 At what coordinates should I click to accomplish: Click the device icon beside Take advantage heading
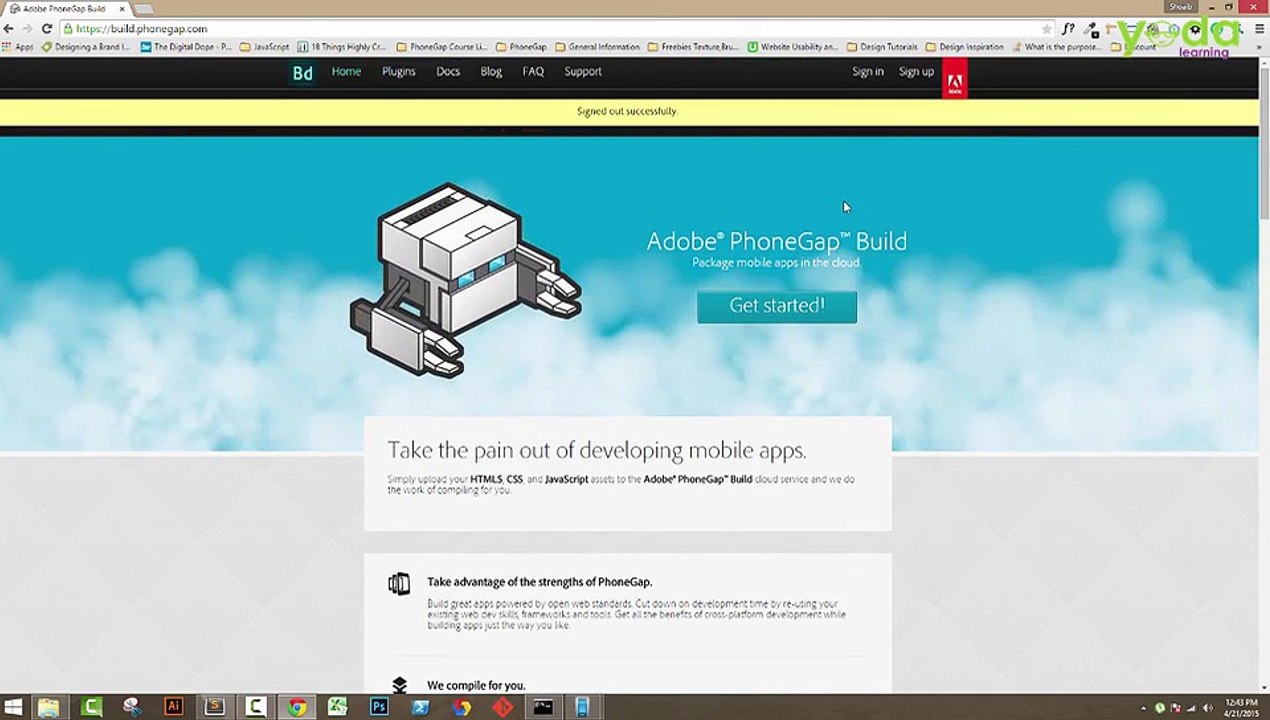(399, 584)
